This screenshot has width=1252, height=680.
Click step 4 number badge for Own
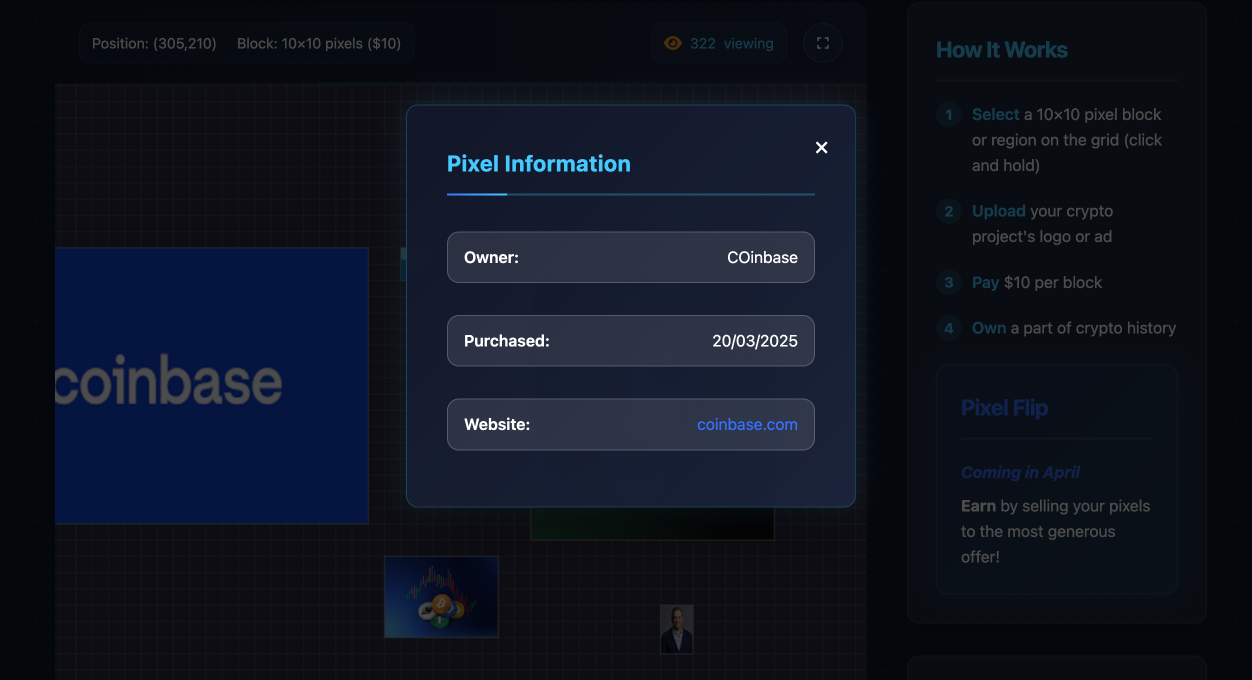(x=949, y=328)
